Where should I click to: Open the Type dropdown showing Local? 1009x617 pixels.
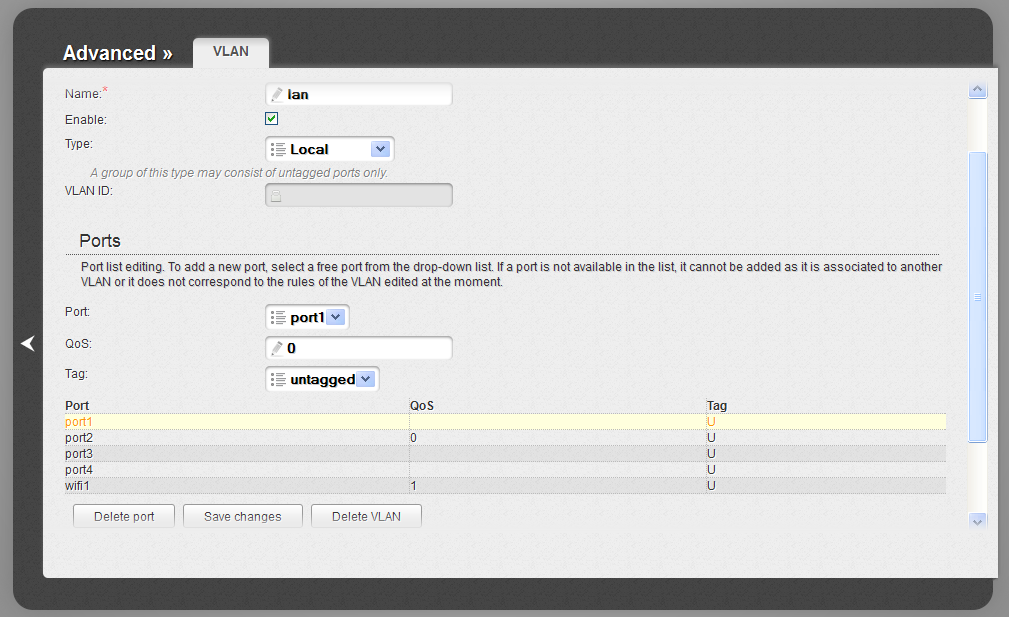point(329,149)
